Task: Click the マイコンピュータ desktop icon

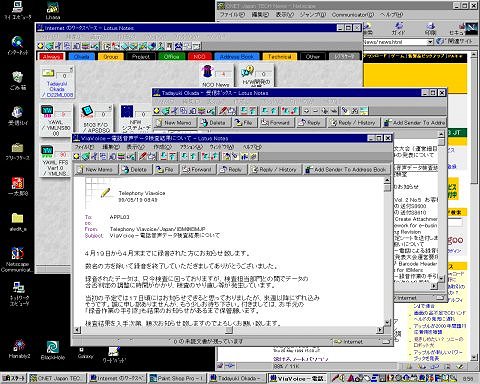Action: point(17,10)
